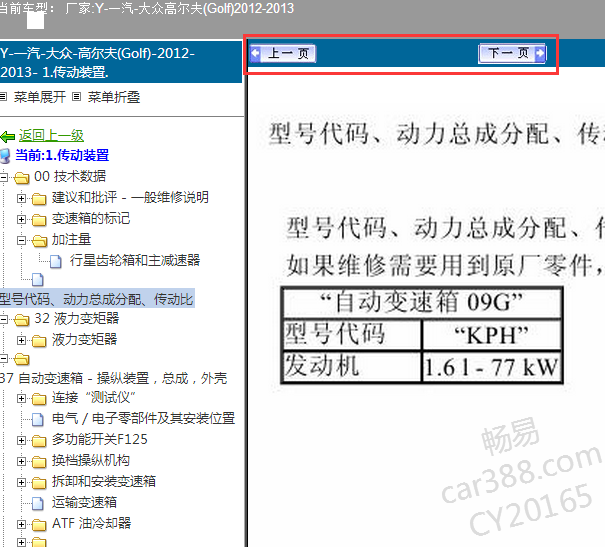Viewport: 605px width, 547px height.
Task: Click folder icon of 建议和批评 - 一般维修说明
Action: tap(39, 199)
